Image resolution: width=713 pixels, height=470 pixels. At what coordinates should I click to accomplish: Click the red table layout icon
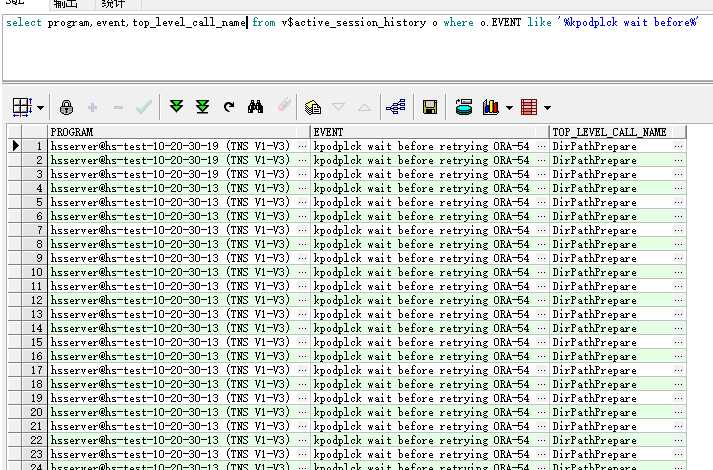[529, 107]
